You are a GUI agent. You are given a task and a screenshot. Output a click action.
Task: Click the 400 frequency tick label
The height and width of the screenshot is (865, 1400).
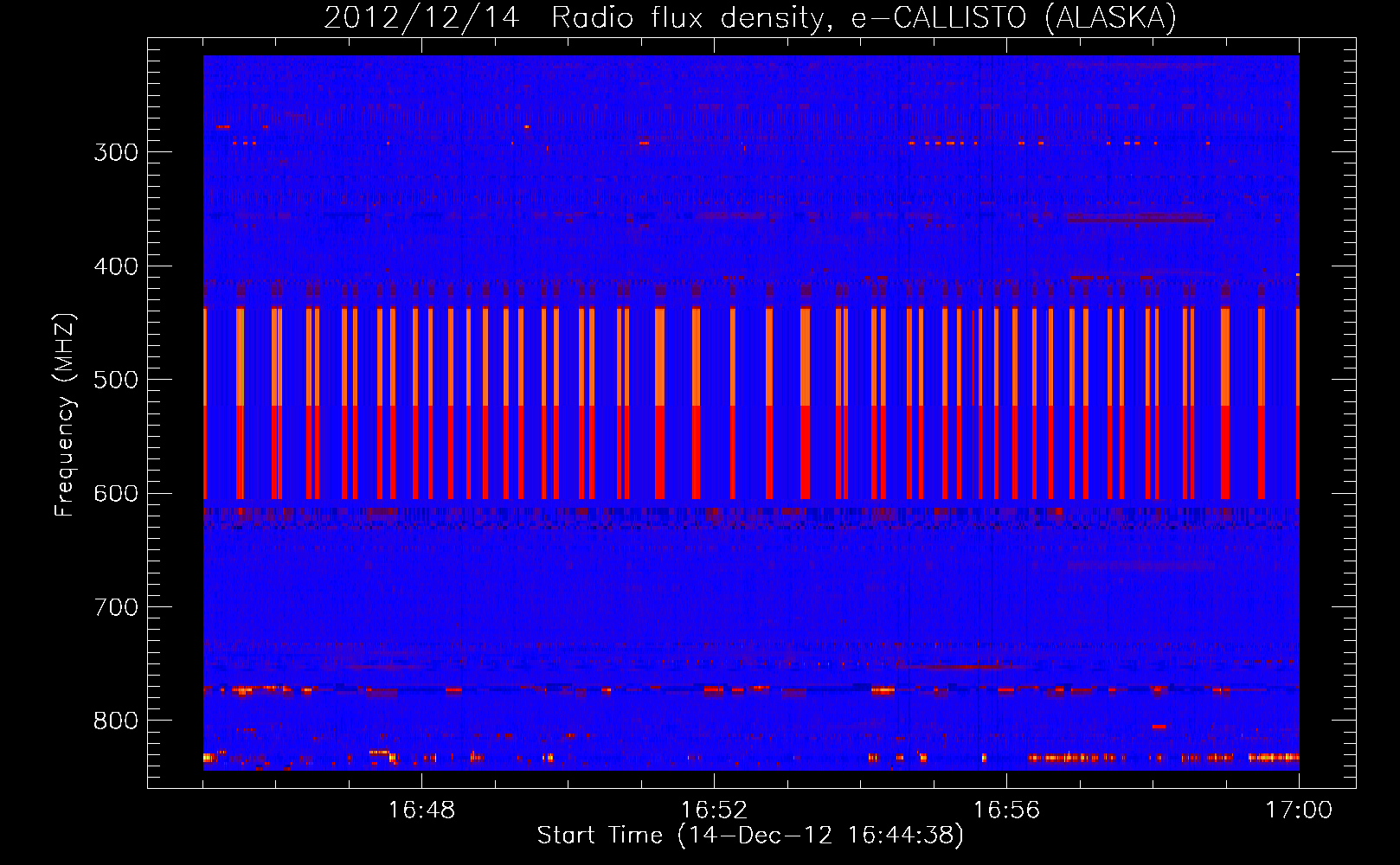pos(116,266)
